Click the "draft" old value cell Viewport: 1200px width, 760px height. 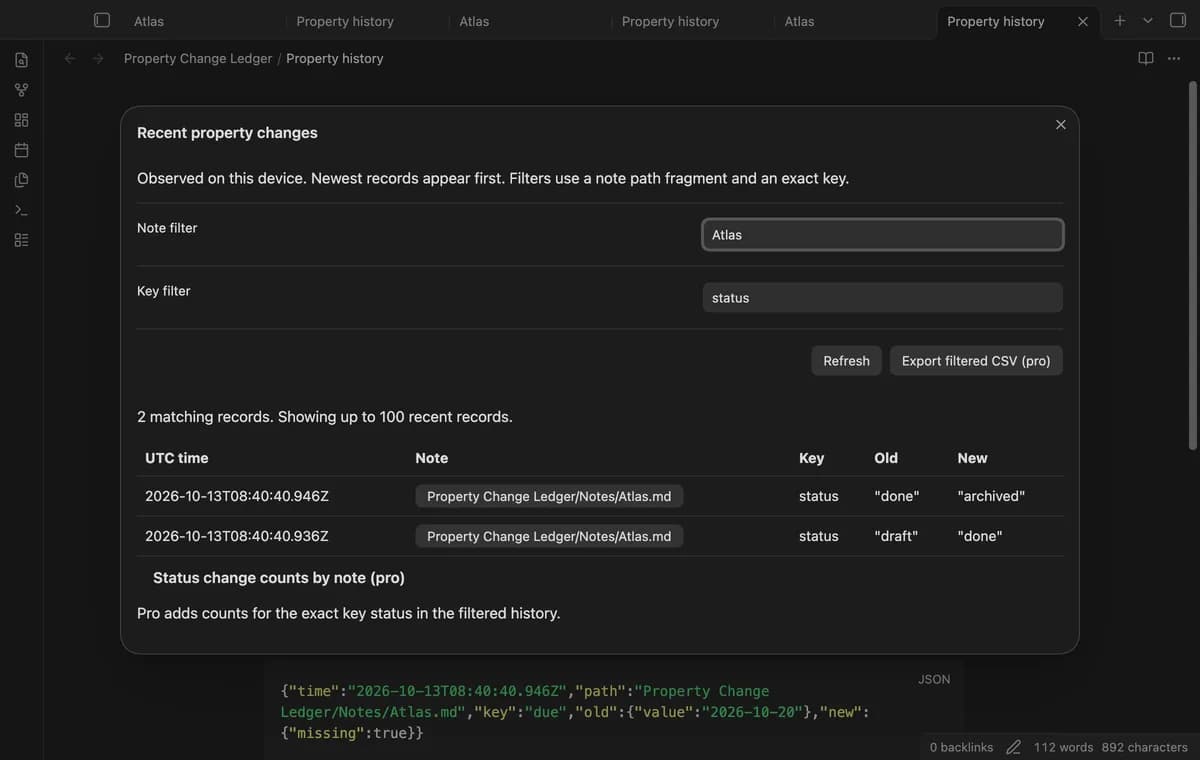[x=896, y=536]
